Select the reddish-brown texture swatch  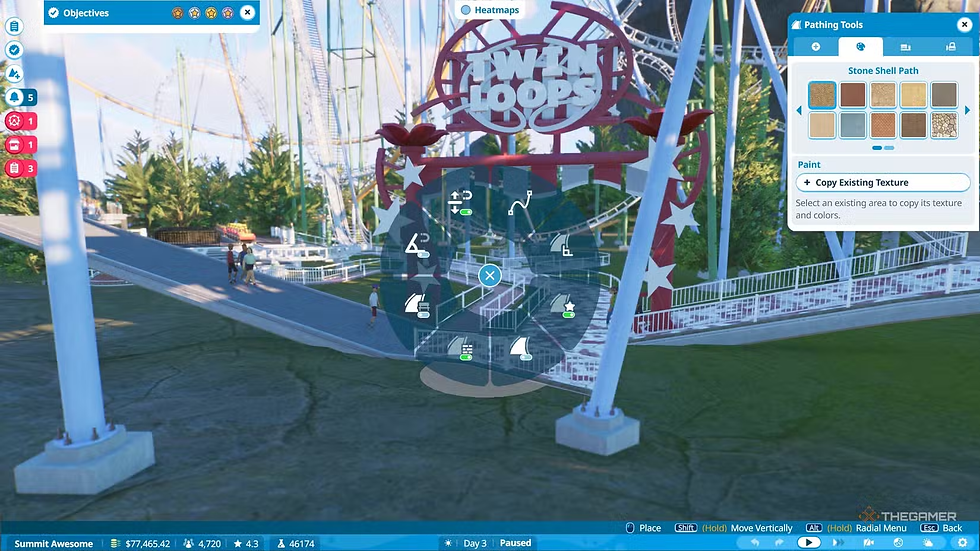coord(852,95)
